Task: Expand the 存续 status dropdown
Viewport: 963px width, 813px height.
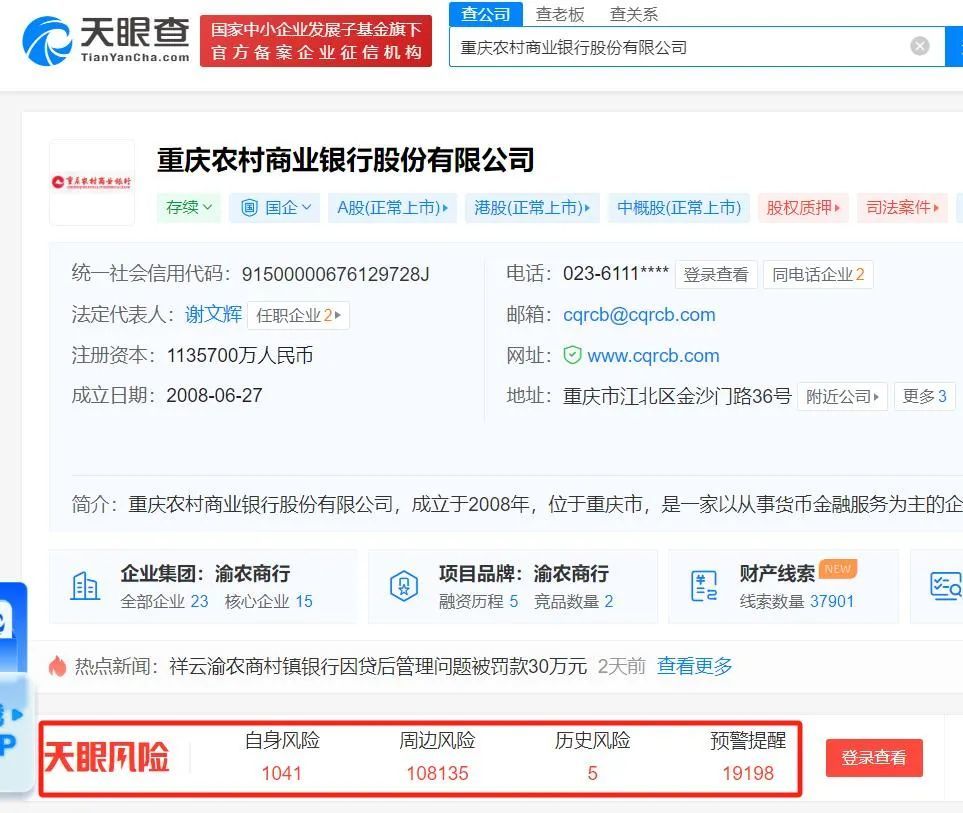Action: (x=188, y=208)
